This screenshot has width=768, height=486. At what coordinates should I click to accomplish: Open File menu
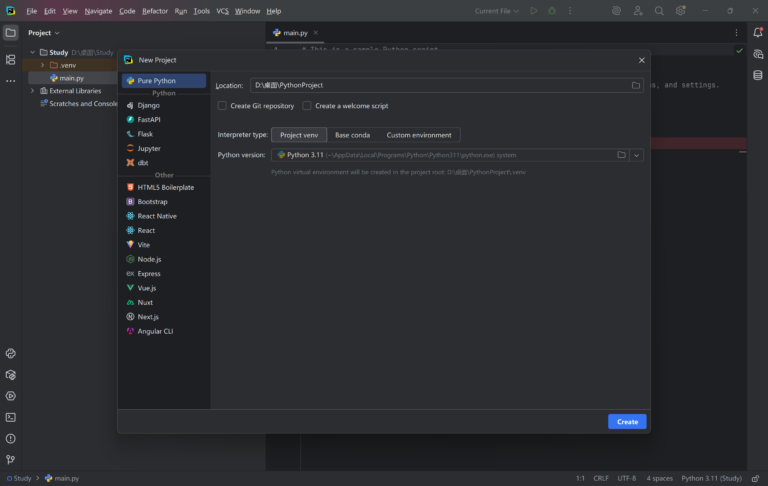(32, 11)
